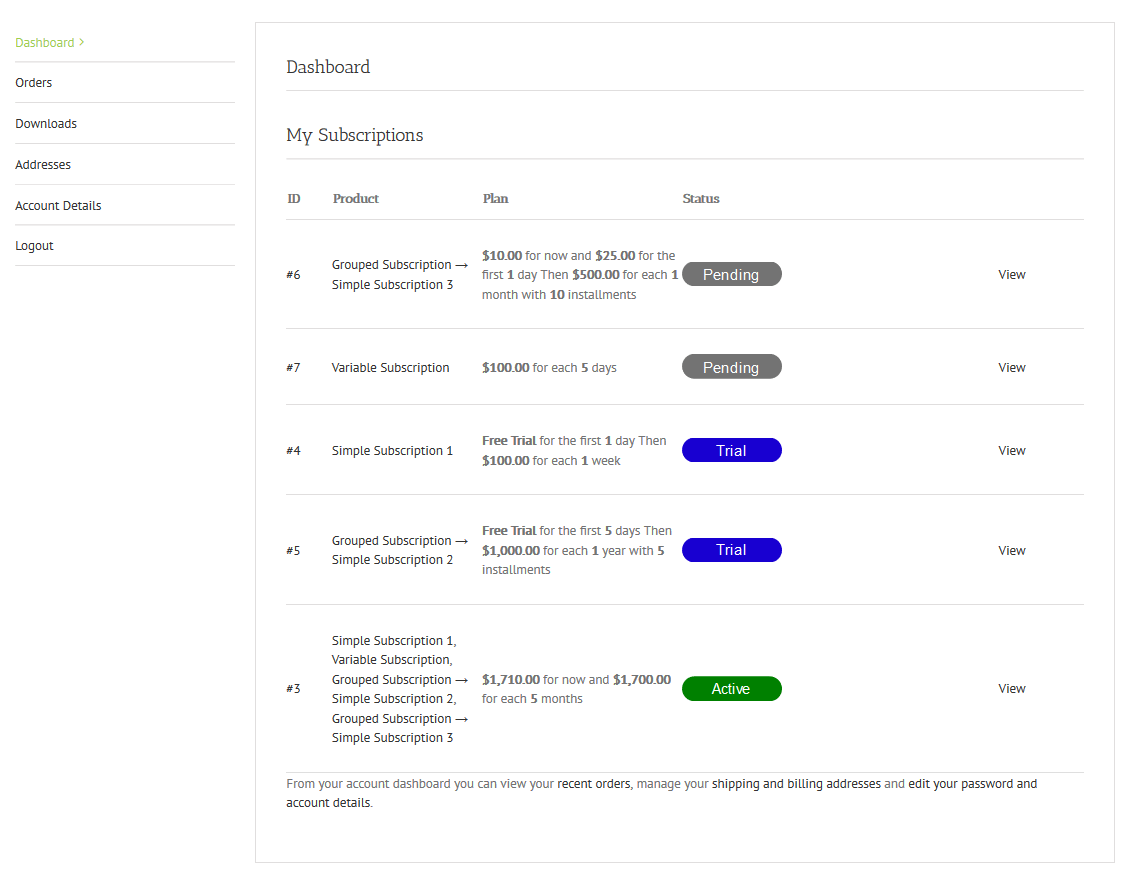View subscription #6
Screen dimensions: 1145x879
point(1011,275)
